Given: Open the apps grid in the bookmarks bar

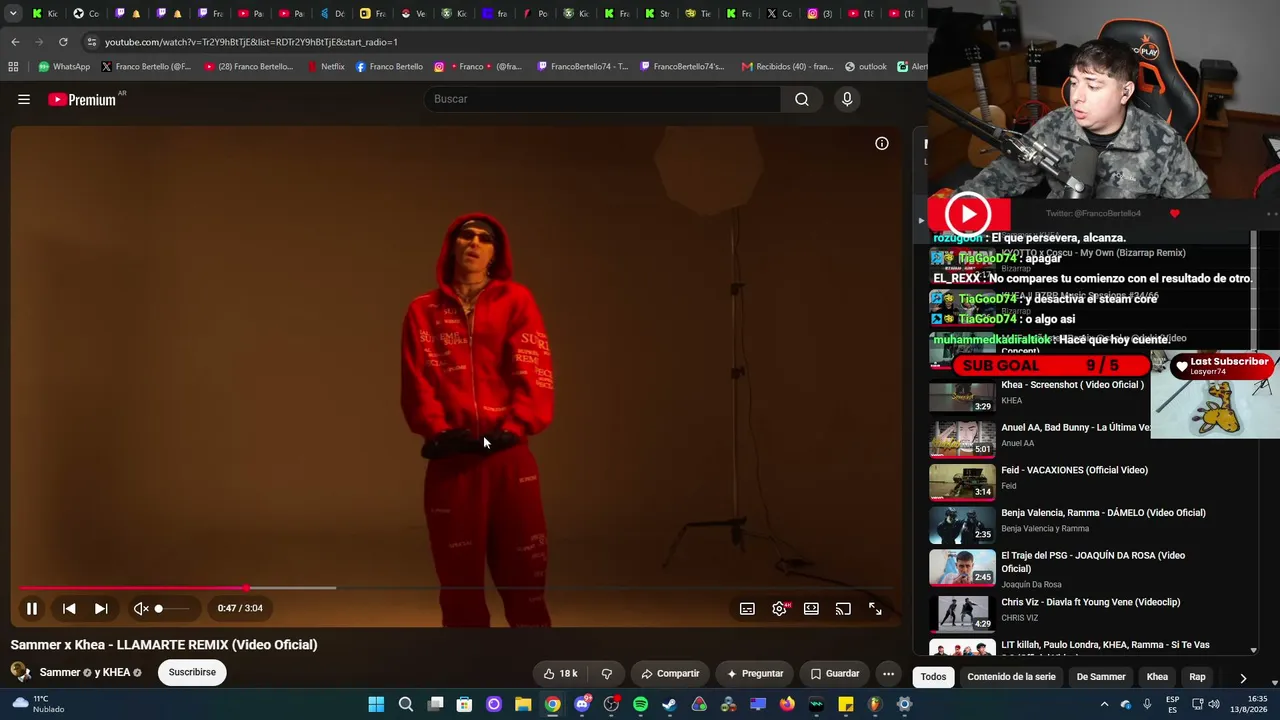Looking at the screenshot, I should pyautogui.click(x=13, y=67).
